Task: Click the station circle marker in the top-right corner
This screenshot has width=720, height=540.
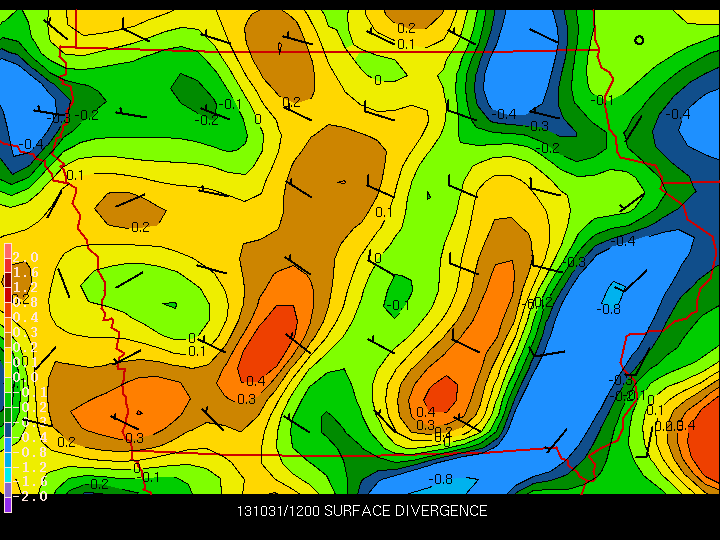Action: 640,40
